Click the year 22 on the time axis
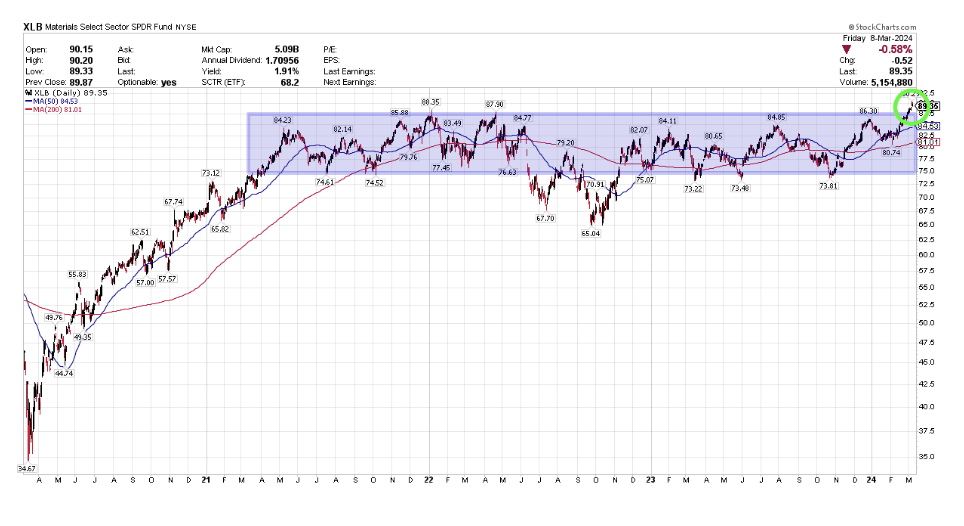Image resolution: width=964 pixels, height=526 pixels. click(x=429, y=480)
